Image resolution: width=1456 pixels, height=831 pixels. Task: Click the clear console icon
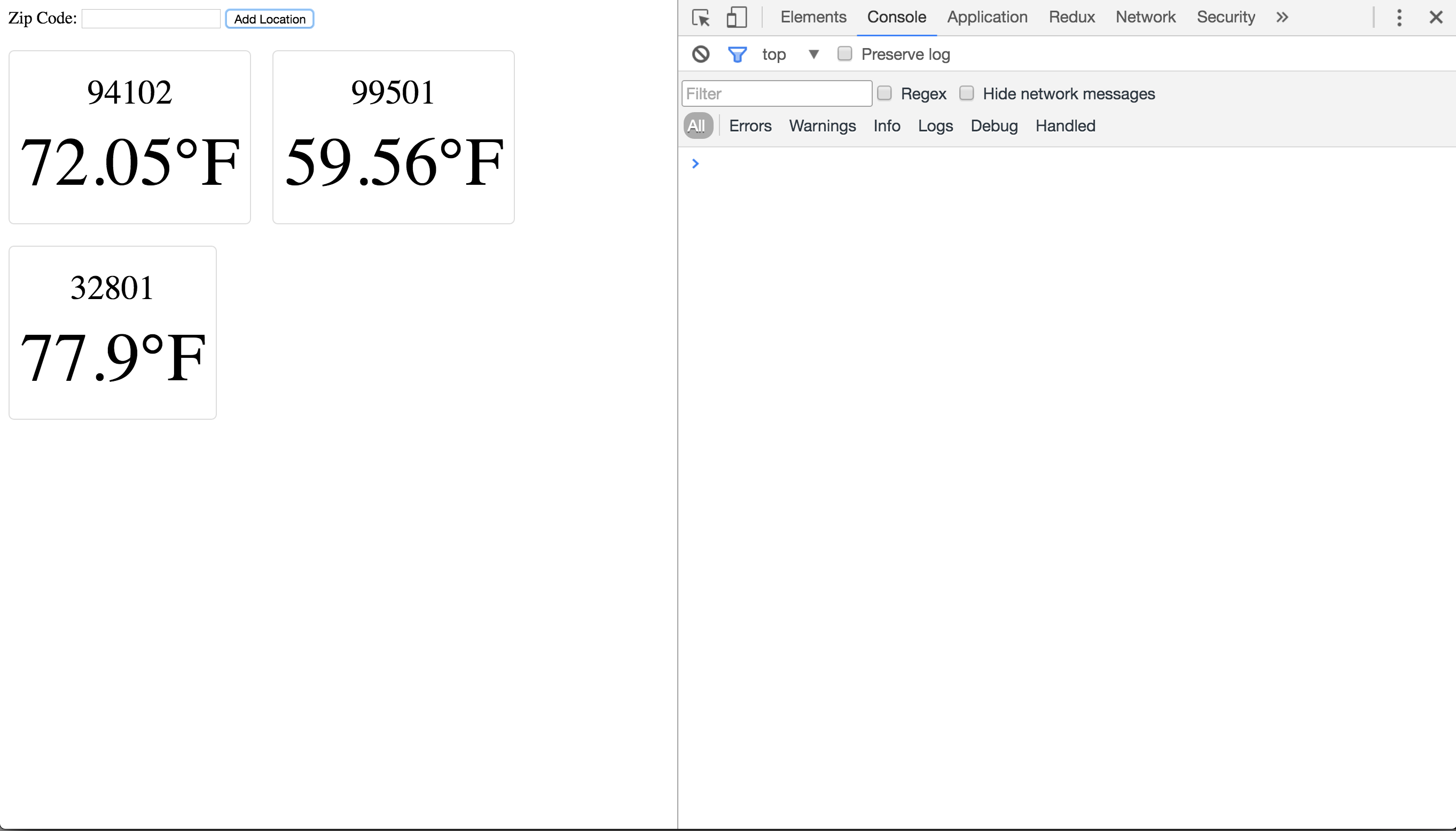click(x=700, y=54)
